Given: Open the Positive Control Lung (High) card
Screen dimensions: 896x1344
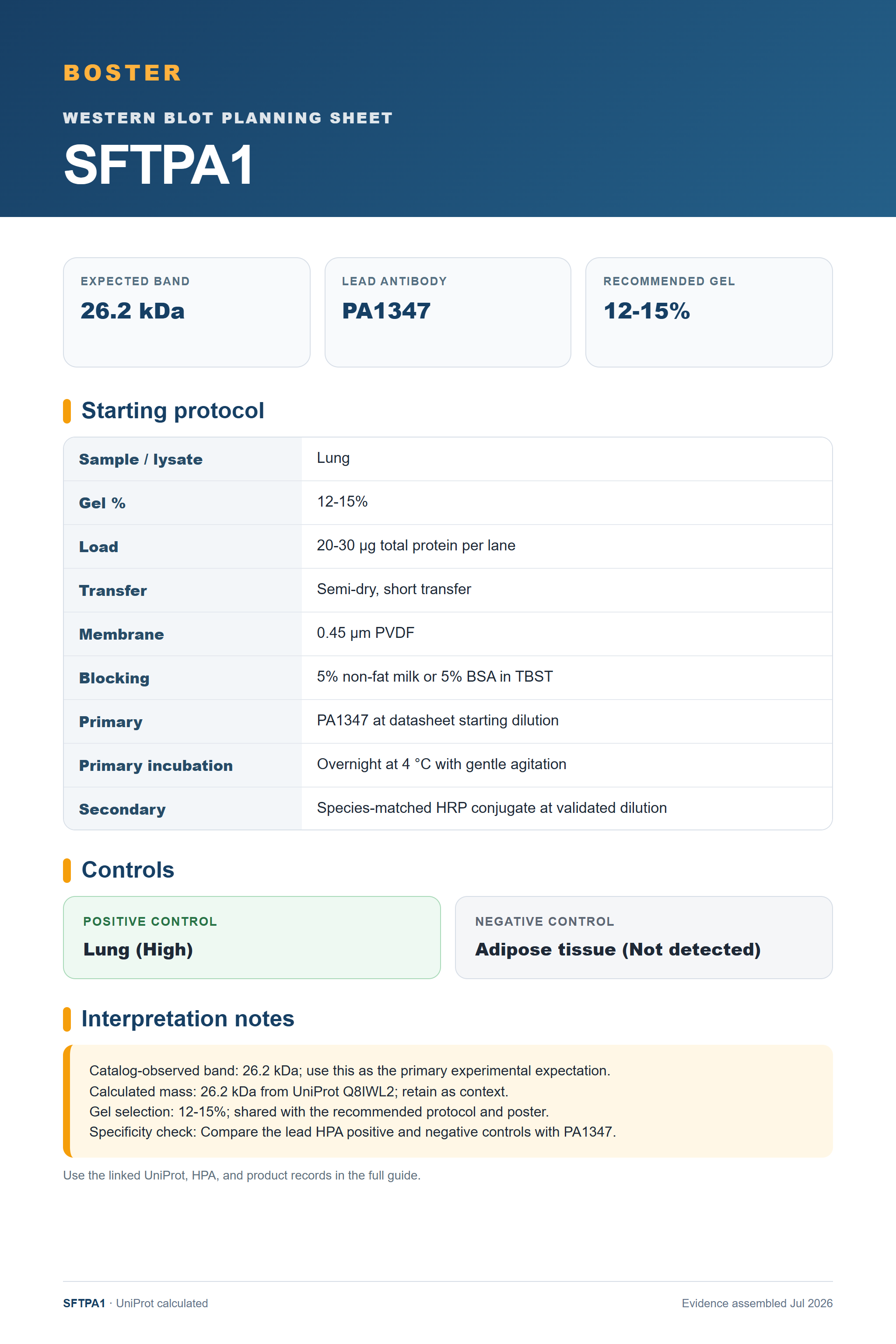Looking at the screenshot, I should pos(252,937).
